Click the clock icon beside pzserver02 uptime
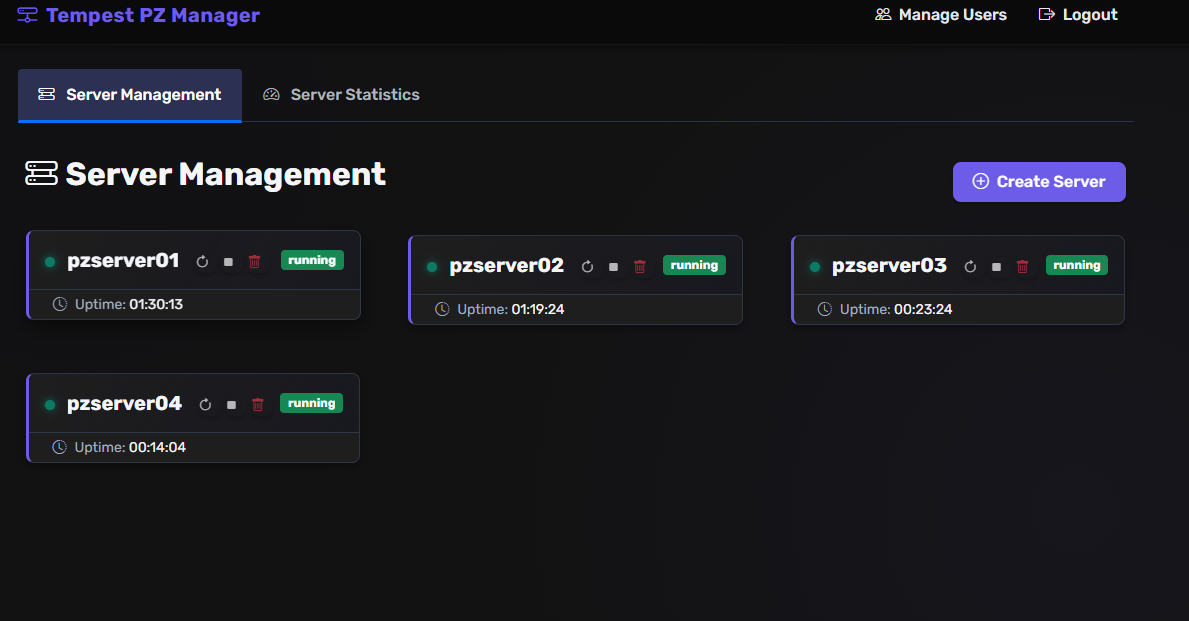The image size is (1189, 621). point(442,309)
